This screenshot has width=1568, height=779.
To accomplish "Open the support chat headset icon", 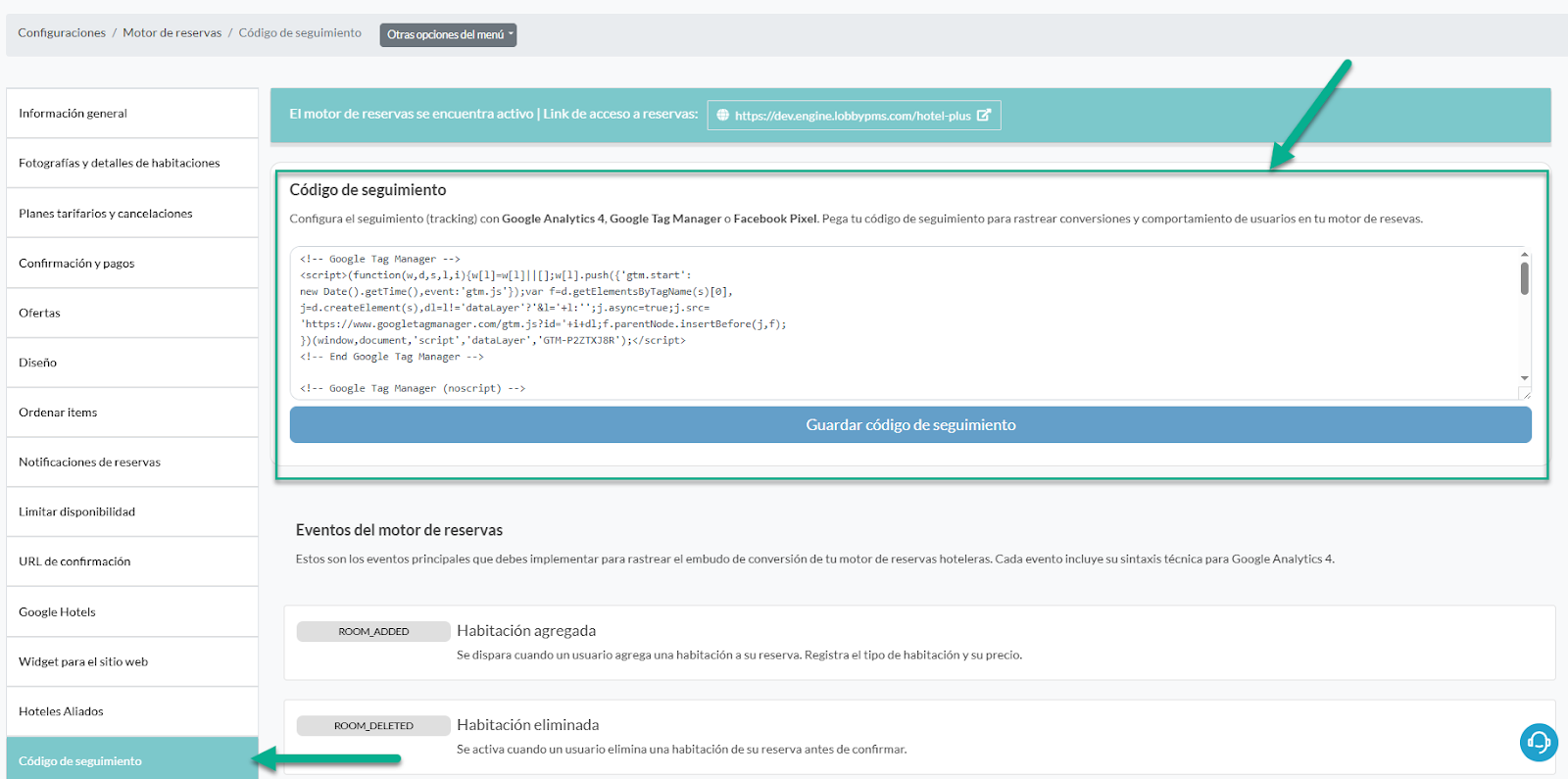I will [x=1538, y=742].
